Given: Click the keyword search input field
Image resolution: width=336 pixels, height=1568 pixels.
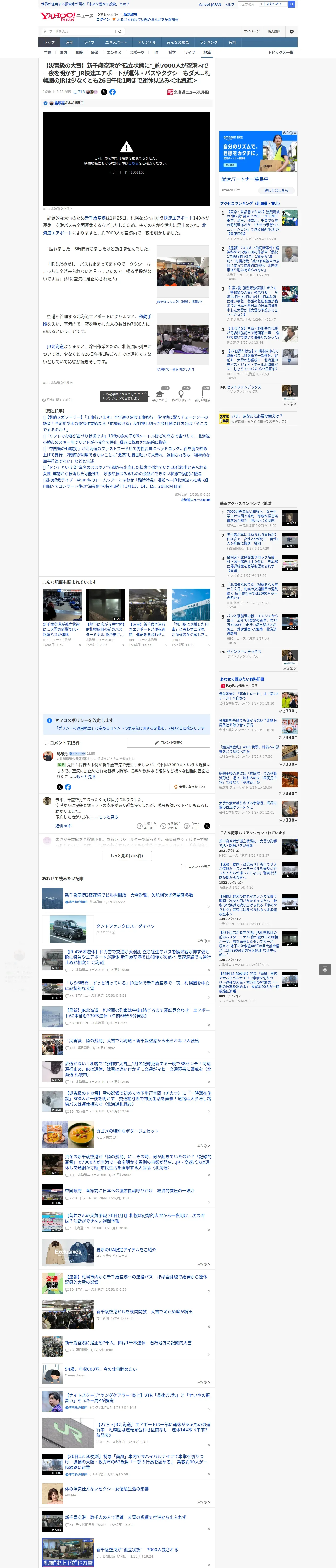Looking at the screenshot, I should pos(79,31).
